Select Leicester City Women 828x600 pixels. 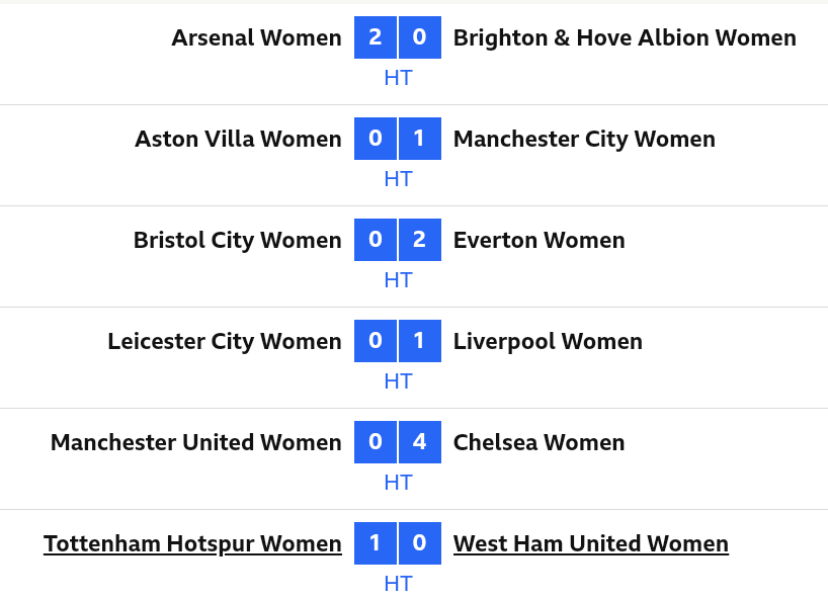(x=224, y=341)
